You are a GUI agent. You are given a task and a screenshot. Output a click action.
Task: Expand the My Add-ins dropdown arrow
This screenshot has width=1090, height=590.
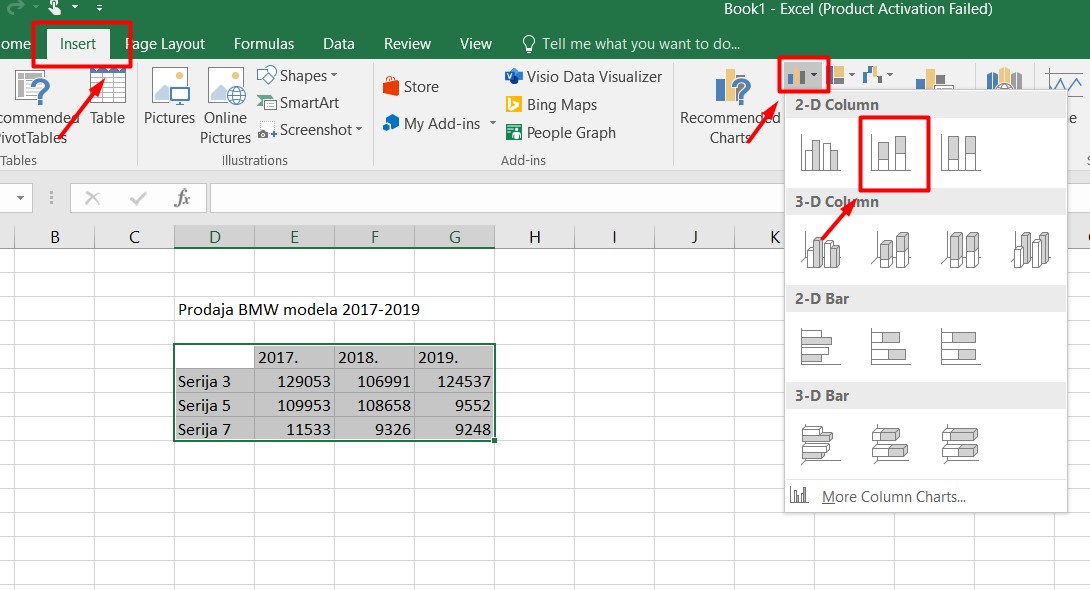click(x=492, y=124)
